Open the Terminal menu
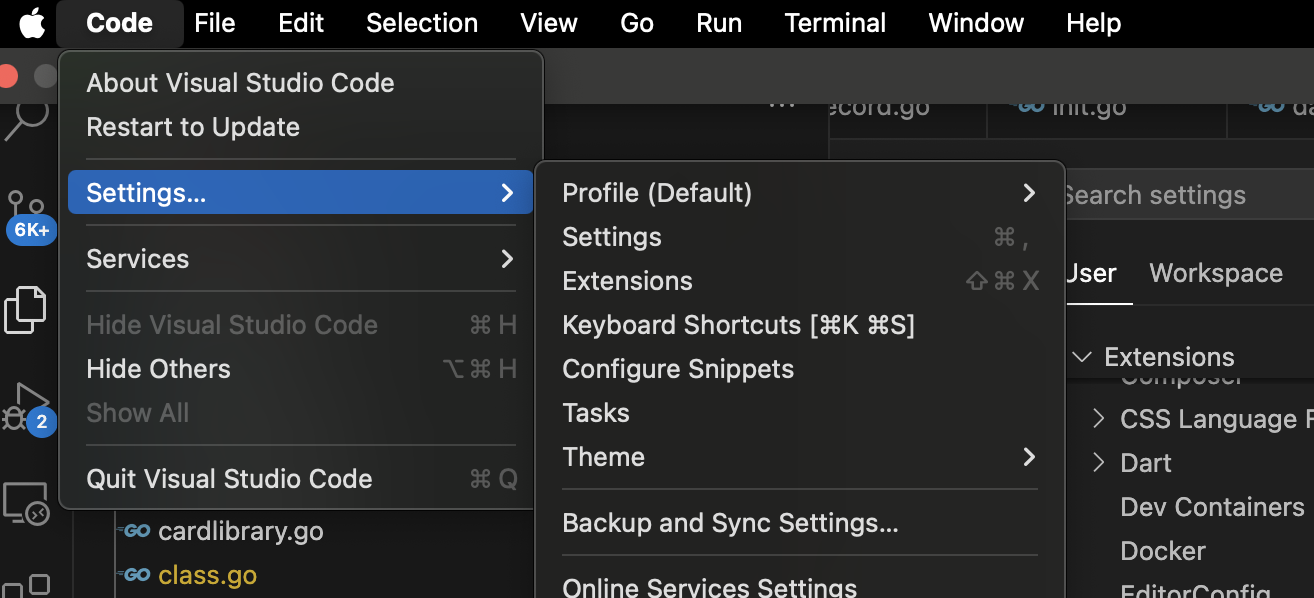Viewport: 1314px width, 598px height. coord(835,22)
